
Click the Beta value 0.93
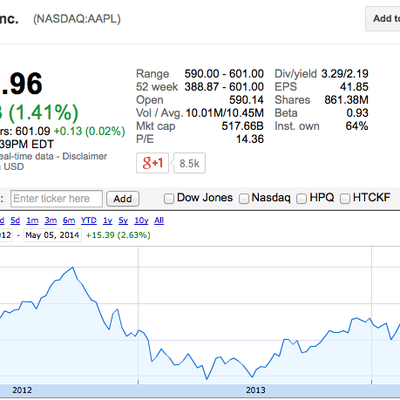tap(357, 113)
